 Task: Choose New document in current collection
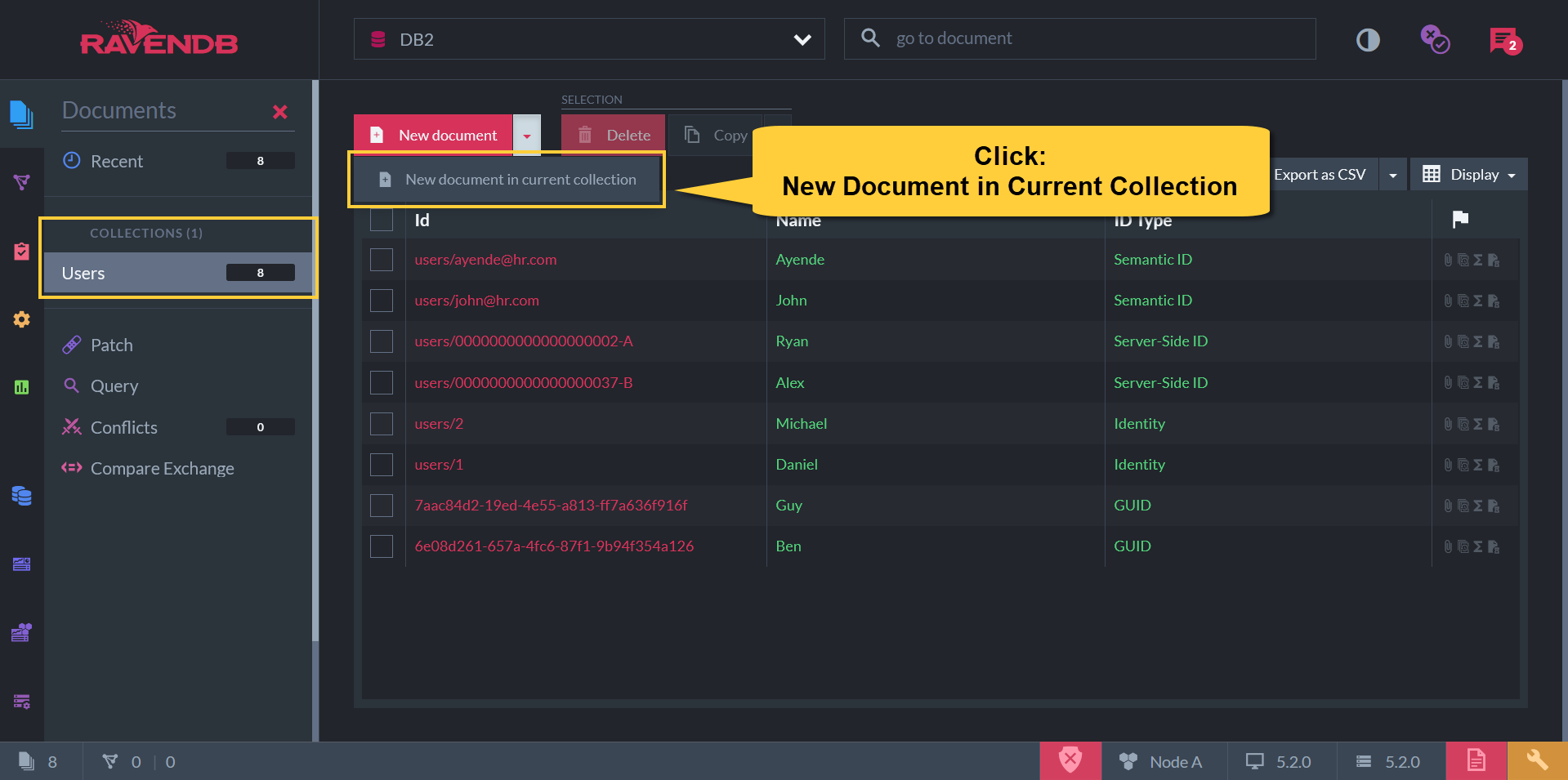point(507,180)
